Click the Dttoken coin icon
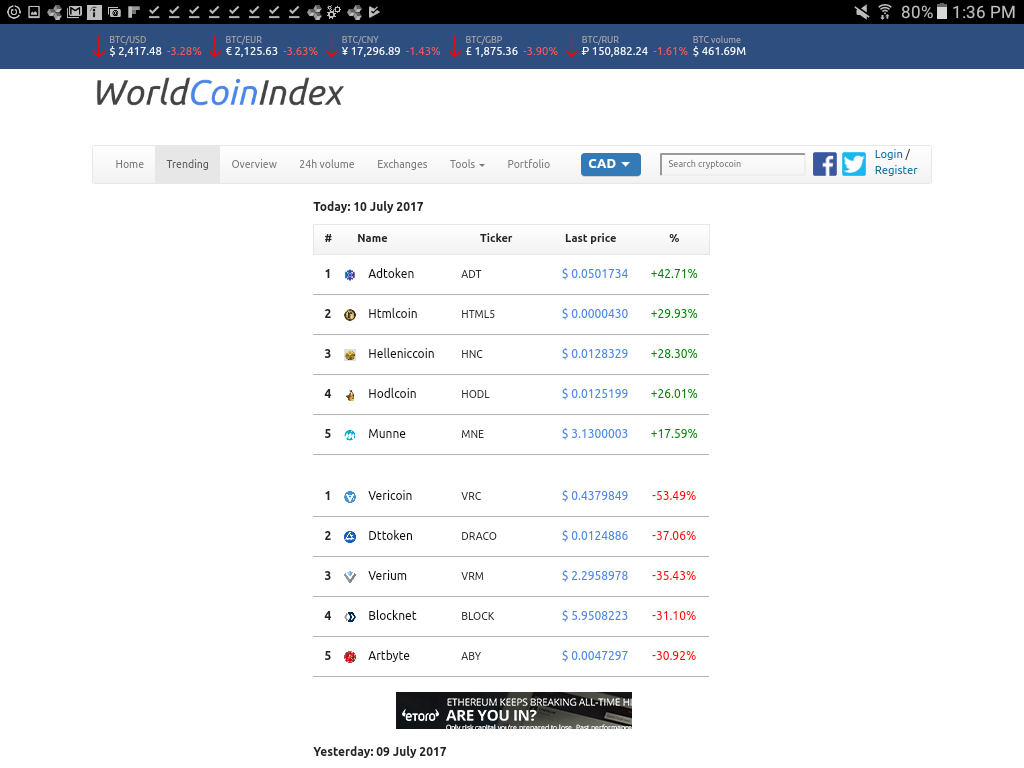Viewport: 1024px width, 768px height. coord(350,537)
